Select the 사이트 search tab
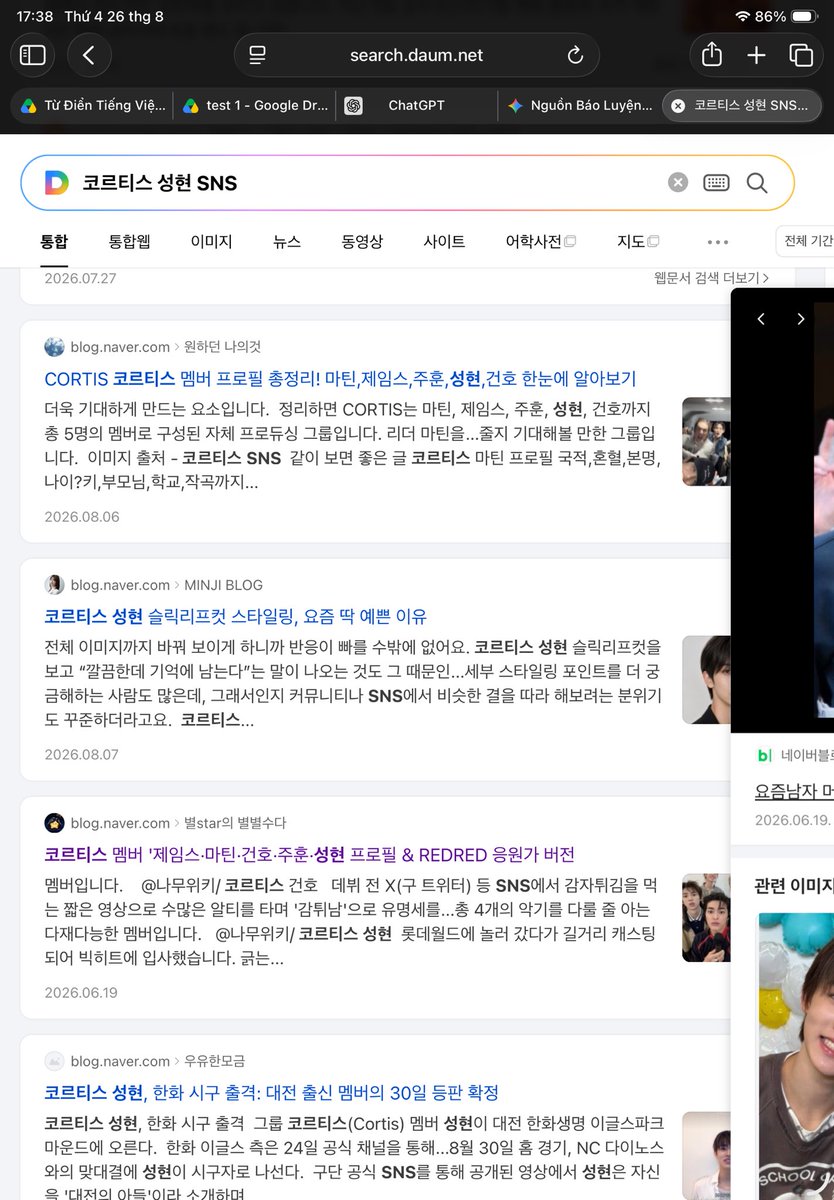This screenshot has width=834, height=1200. 444,241
